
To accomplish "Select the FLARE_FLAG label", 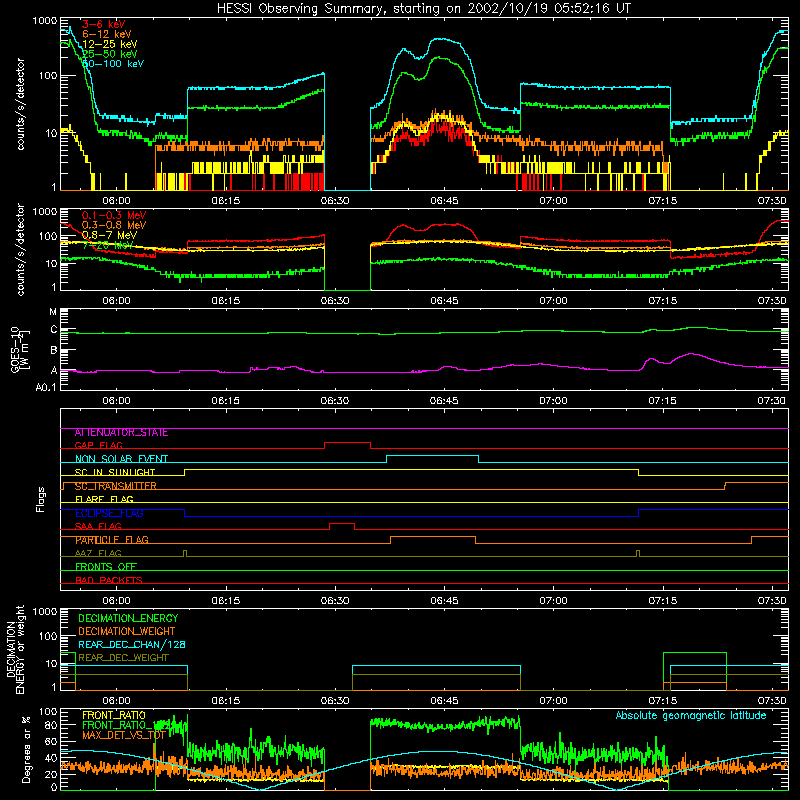I will click(104, 499).
